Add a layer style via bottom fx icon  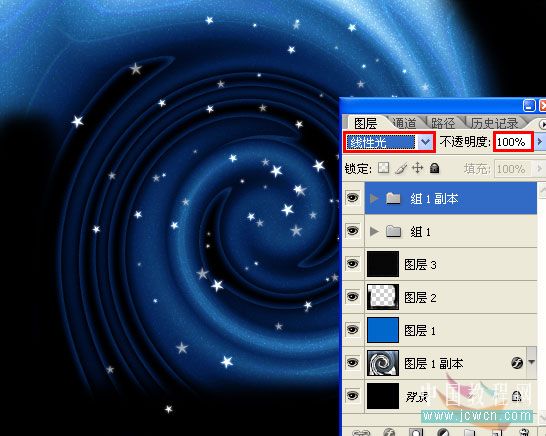tap(389, 433)
